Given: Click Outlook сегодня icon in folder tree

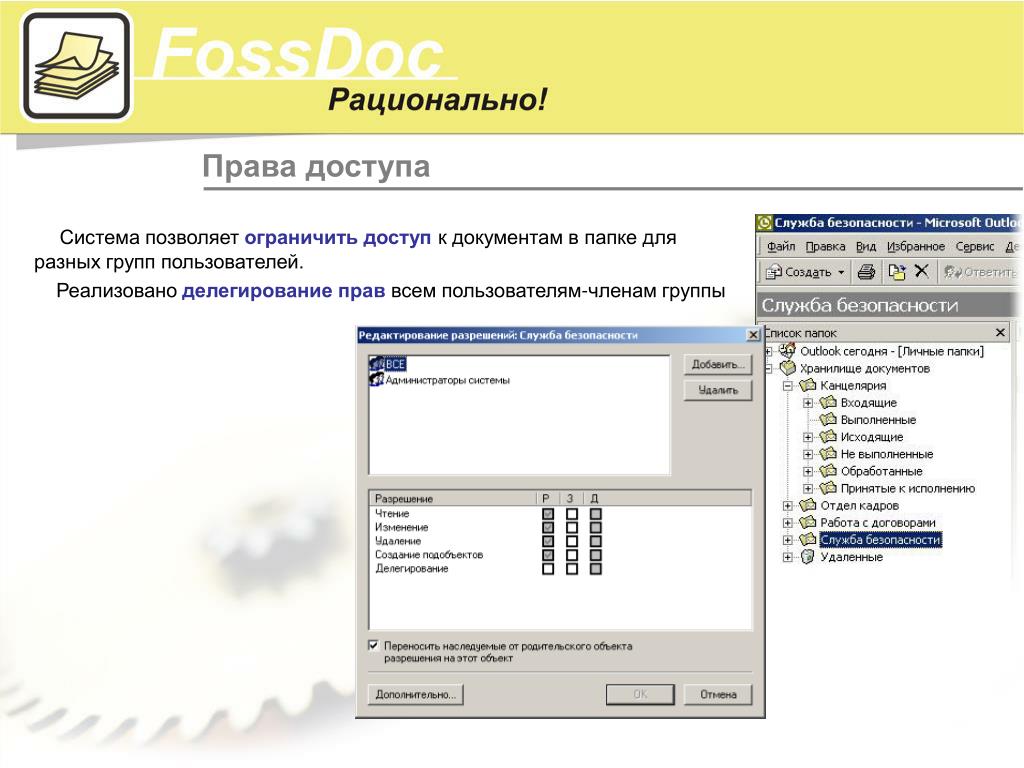Looking at the screenshot, I should (x=787, y=350).
